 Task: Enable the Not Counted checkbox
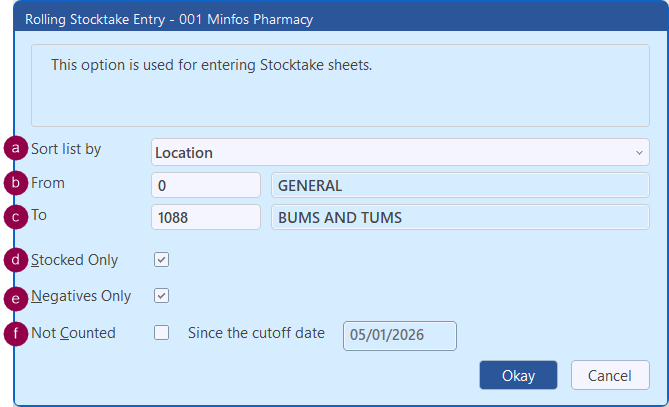click(x=162, y=333)
